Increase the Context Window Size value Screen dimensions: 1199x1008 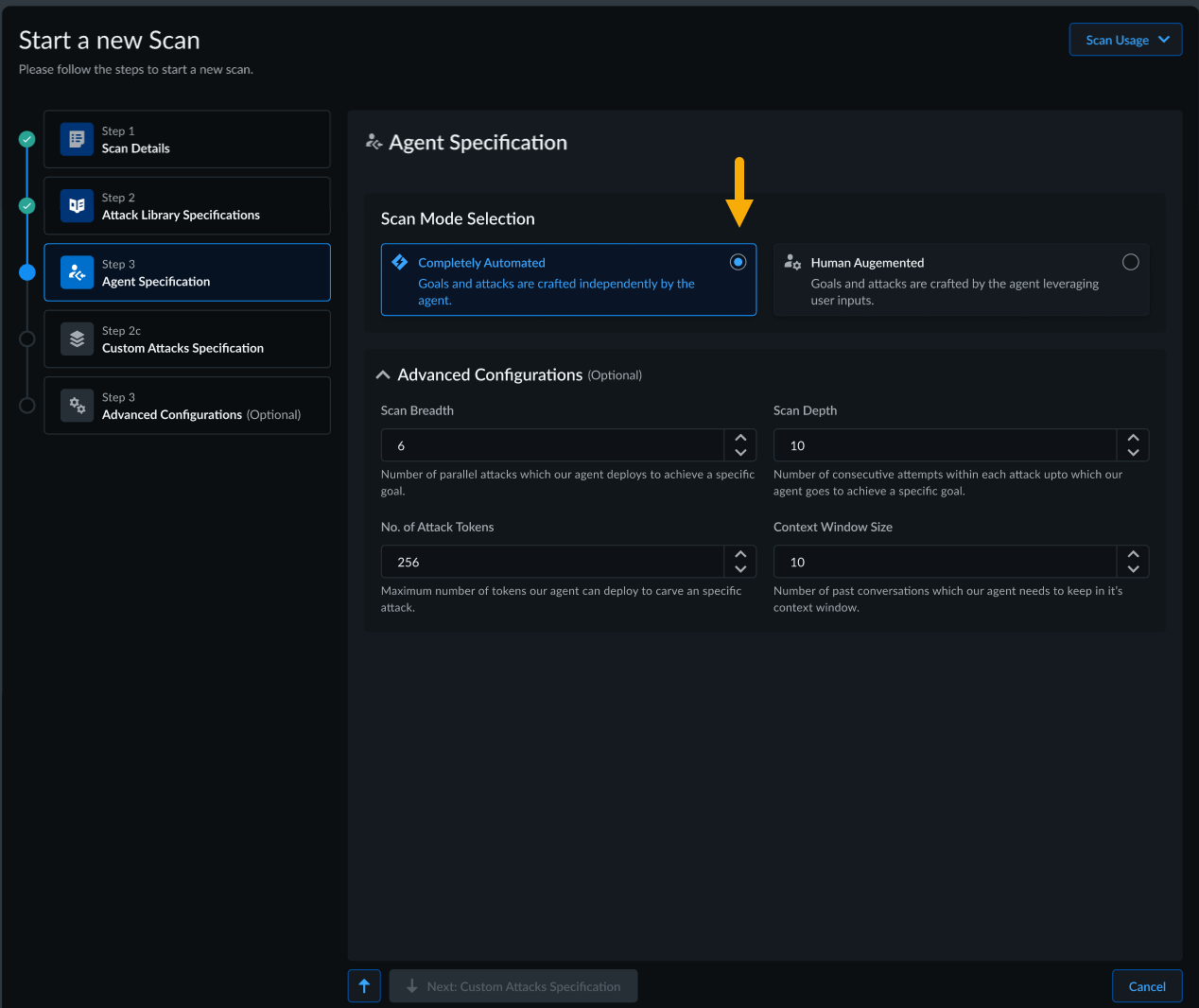(1133, 554)
